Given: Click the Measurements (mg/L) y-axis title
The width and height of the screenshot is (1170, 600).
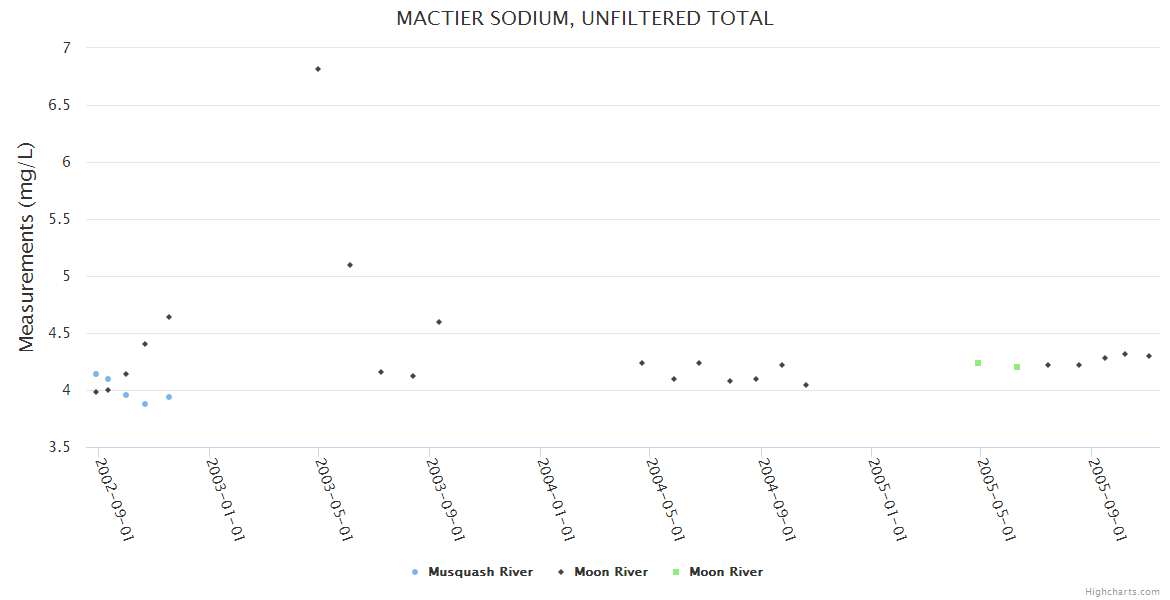Looking at the screenshot, I should 27,247.
